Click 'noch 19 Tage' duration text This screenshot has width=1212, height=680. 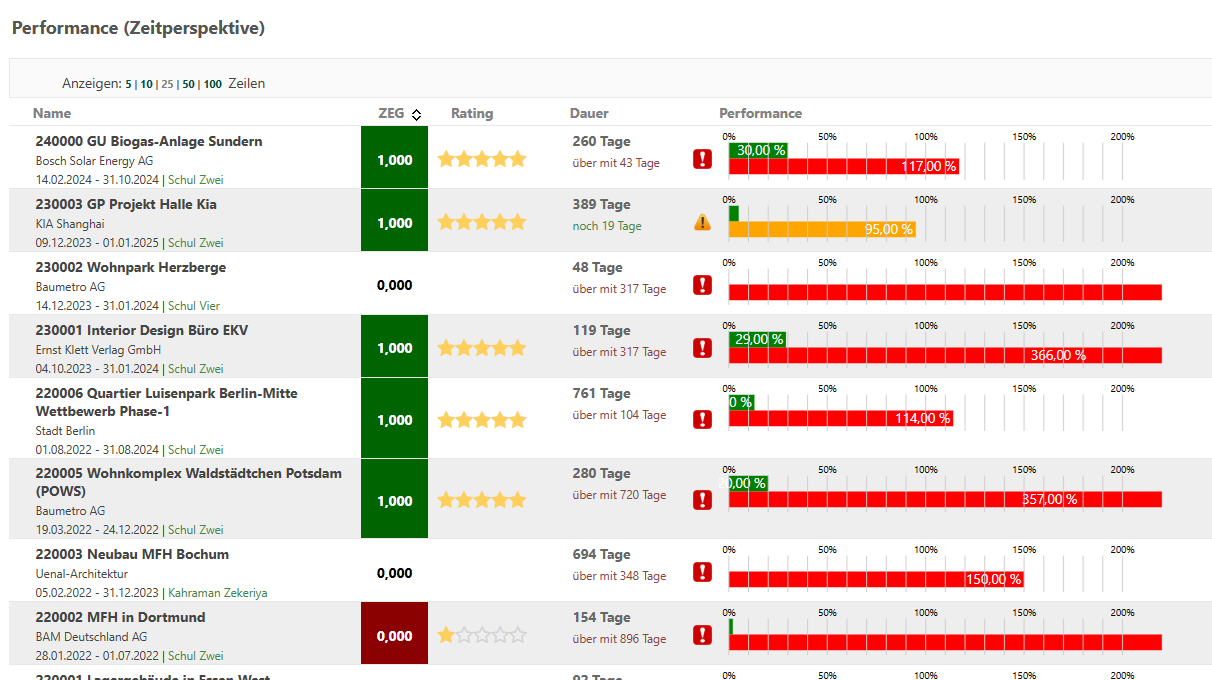[607, 226]
